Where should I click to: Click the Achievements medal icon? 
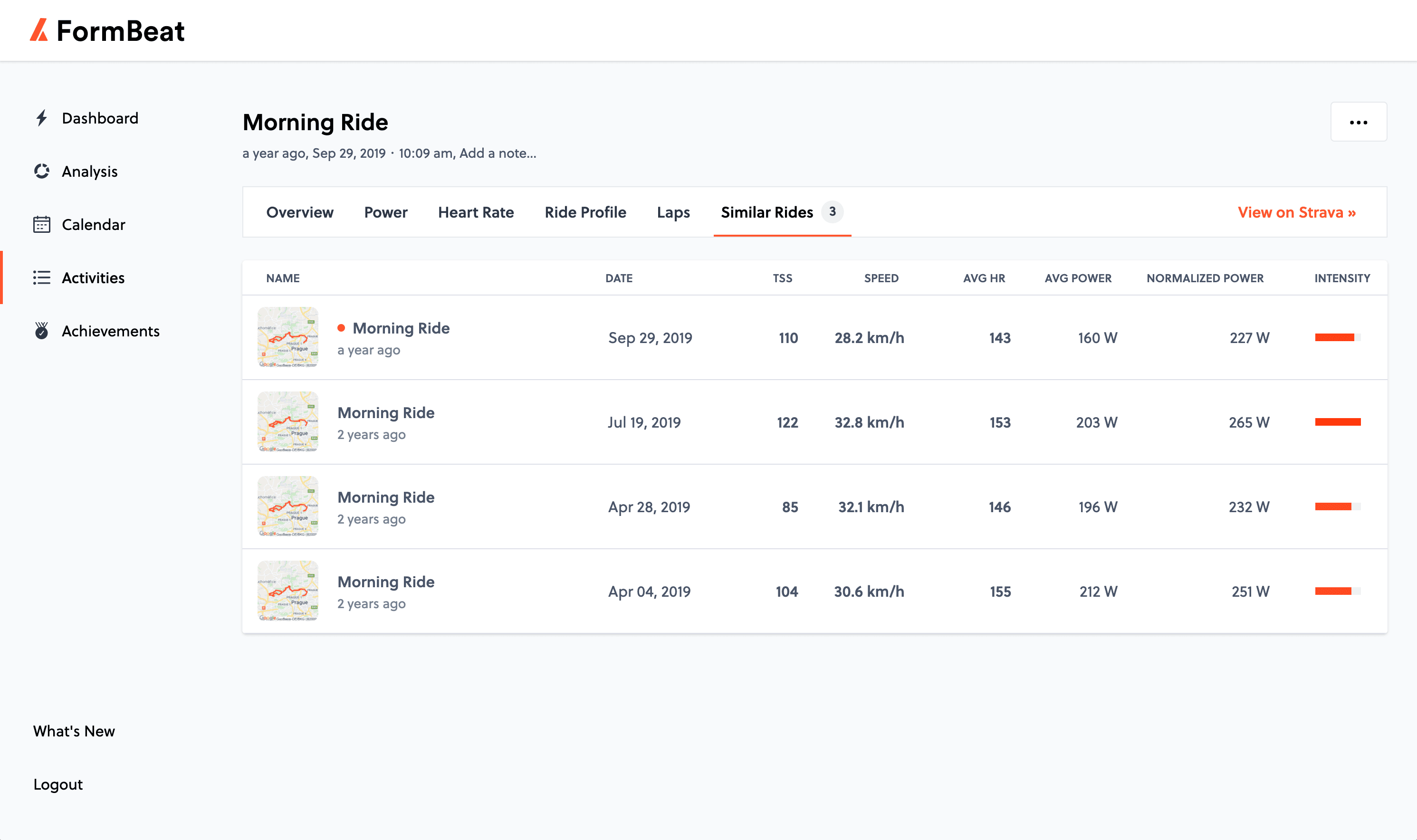41,331
